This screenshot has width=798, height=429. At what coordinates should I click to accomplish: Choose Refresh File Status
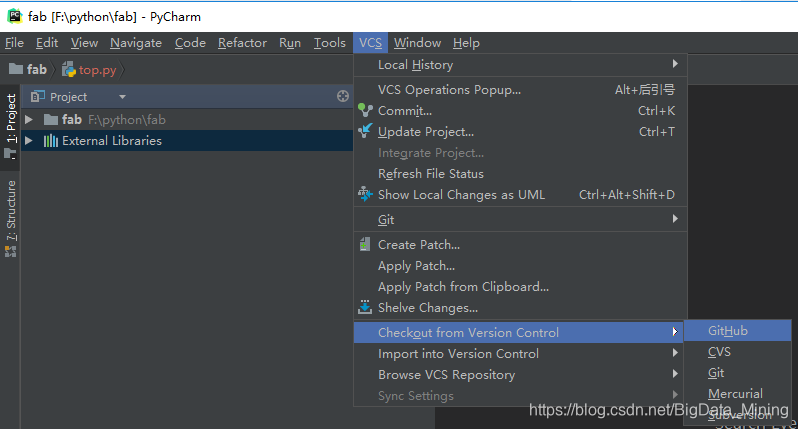[520, 174]
